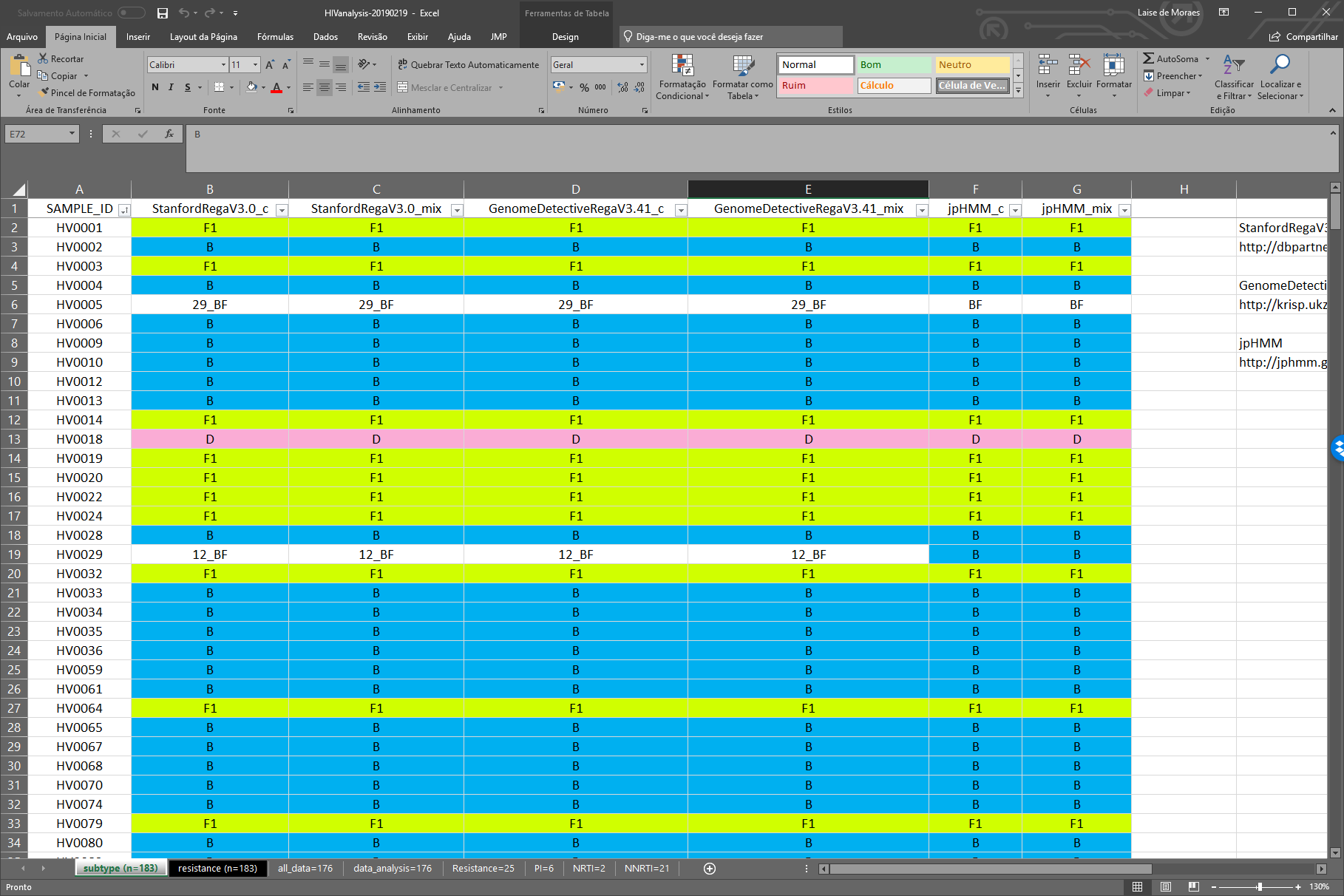Open the Geral number format dropdown
The width and height of the screenshot is (1344, 896).
[642, 65]
